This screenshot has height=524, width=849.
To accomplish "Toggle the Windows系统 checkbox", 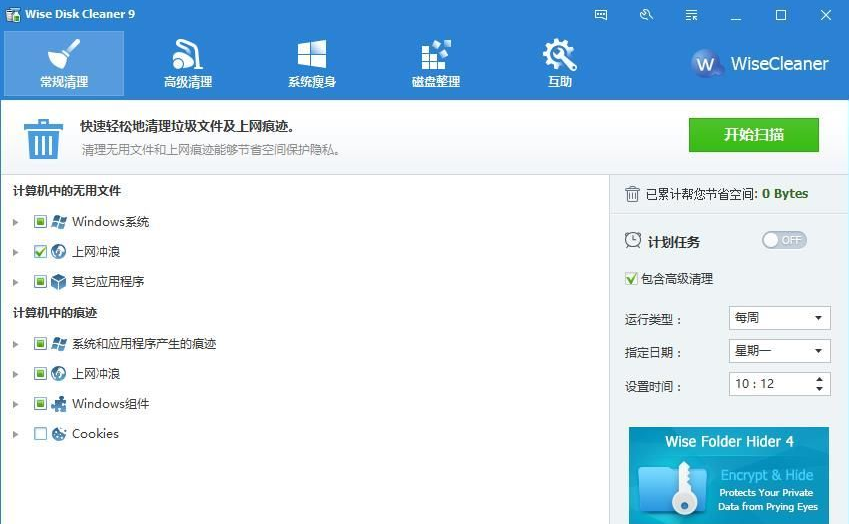I will click(40, 221).
